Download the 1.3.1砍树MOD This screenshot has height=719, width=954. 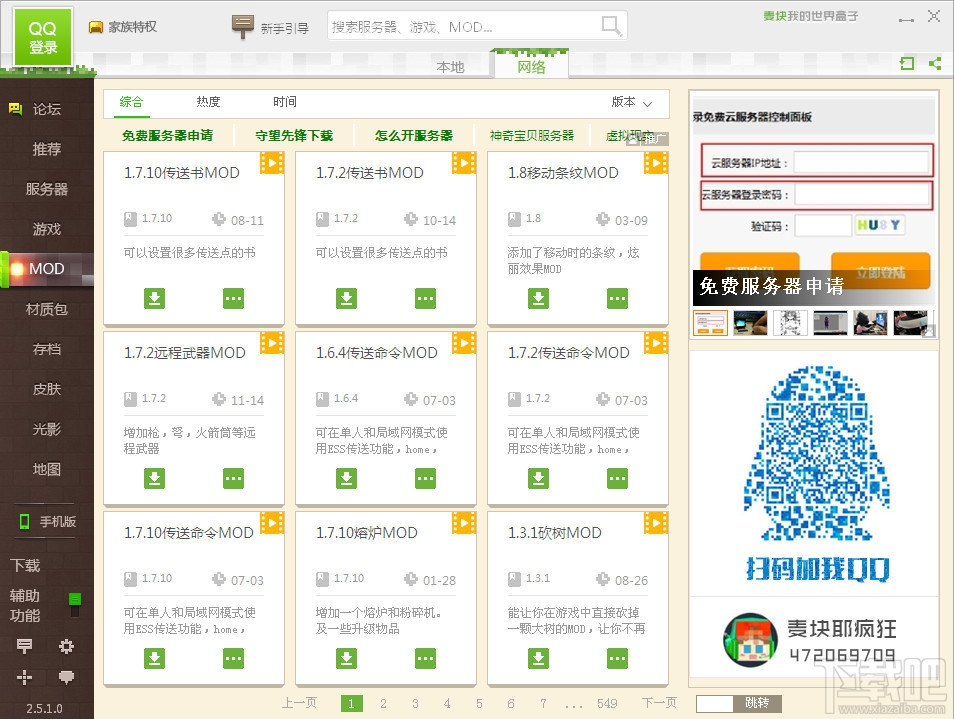538,658
